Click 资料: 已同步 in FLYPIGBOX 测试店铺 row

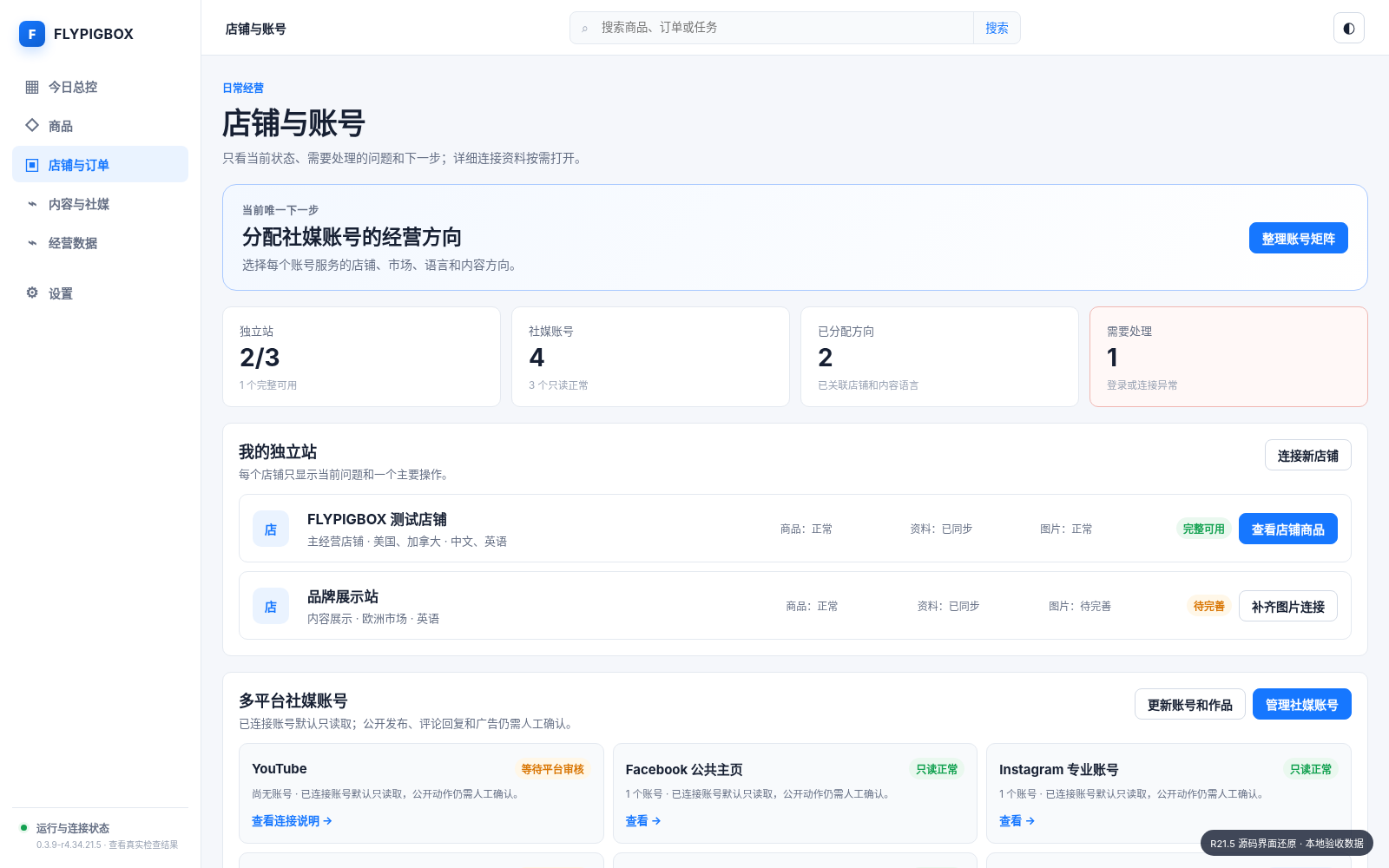[941, 529]
